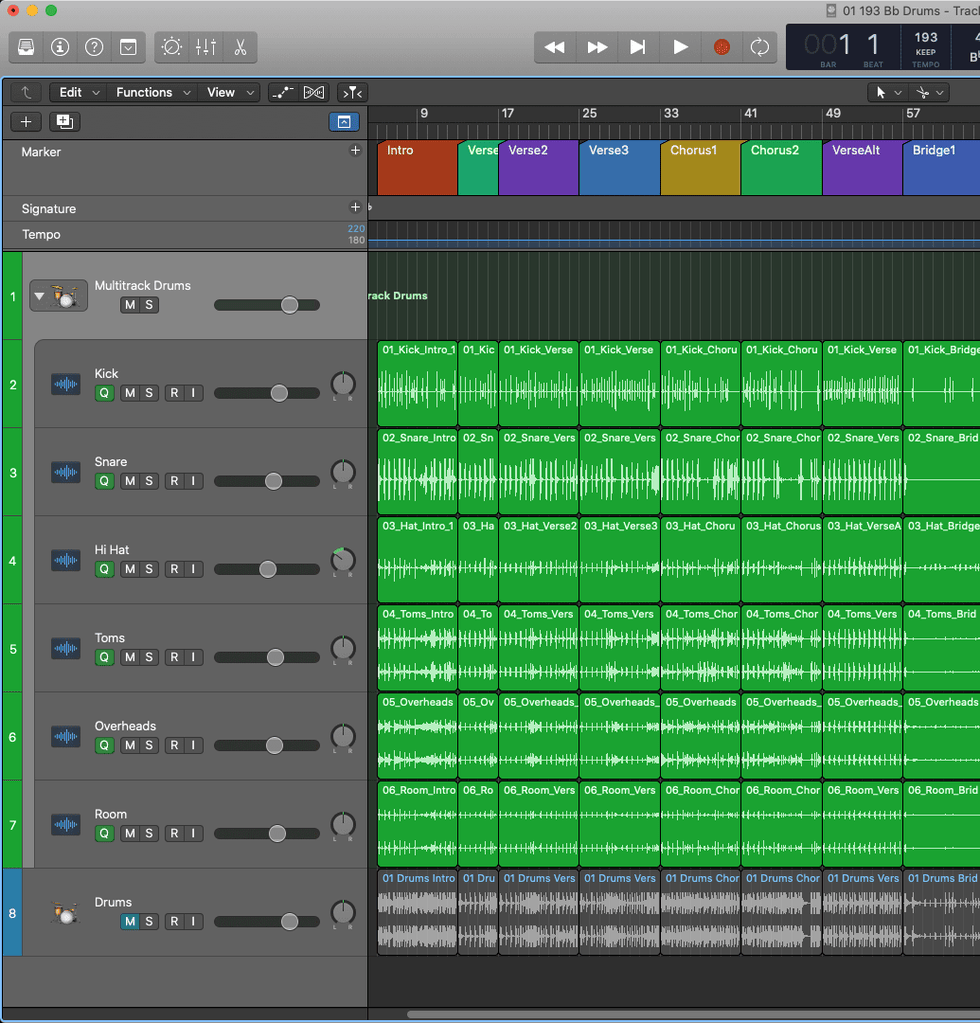Add a new track with plus button
Screen dimensions: 980x1023
click(x=26, y=122)
